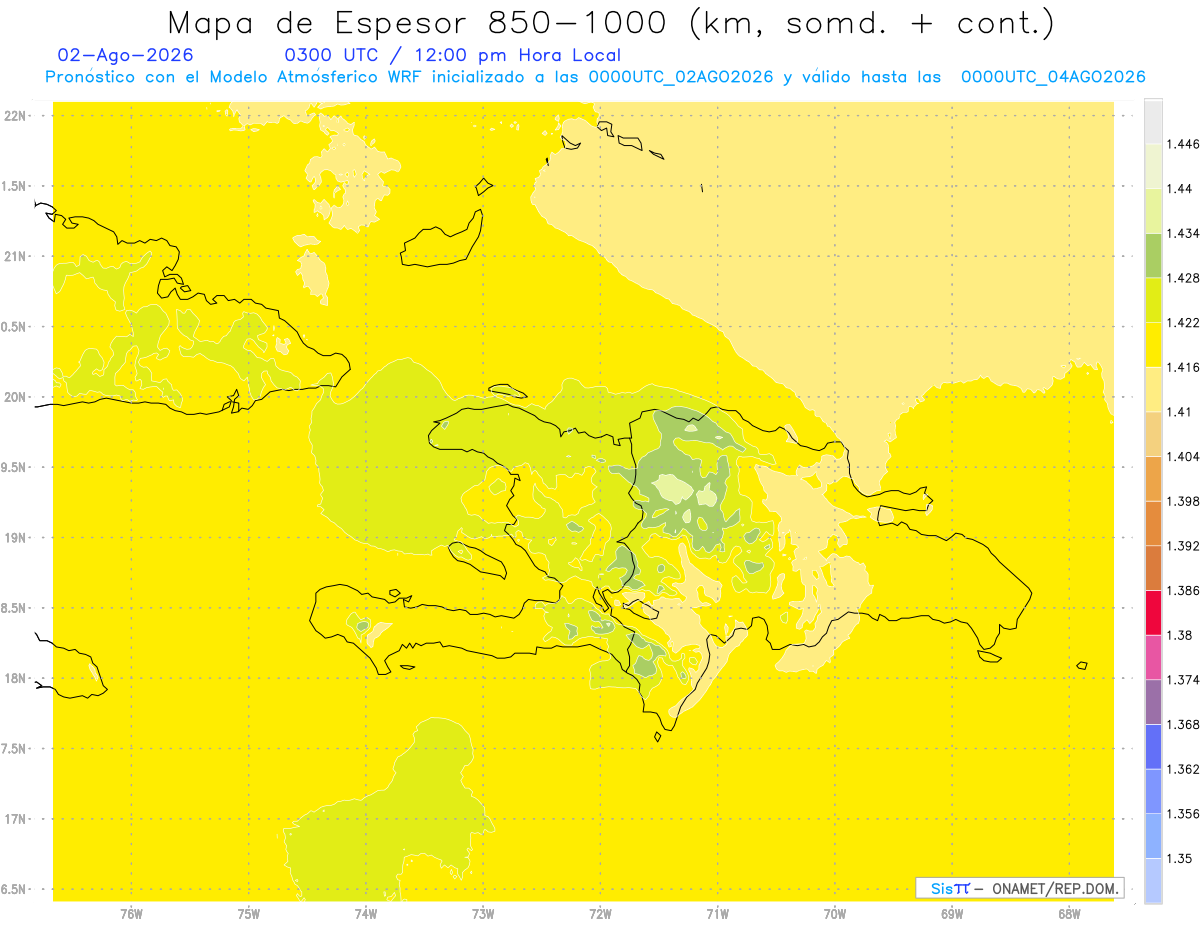Click the '1.428' color scale value

(x=1184, y=278)
